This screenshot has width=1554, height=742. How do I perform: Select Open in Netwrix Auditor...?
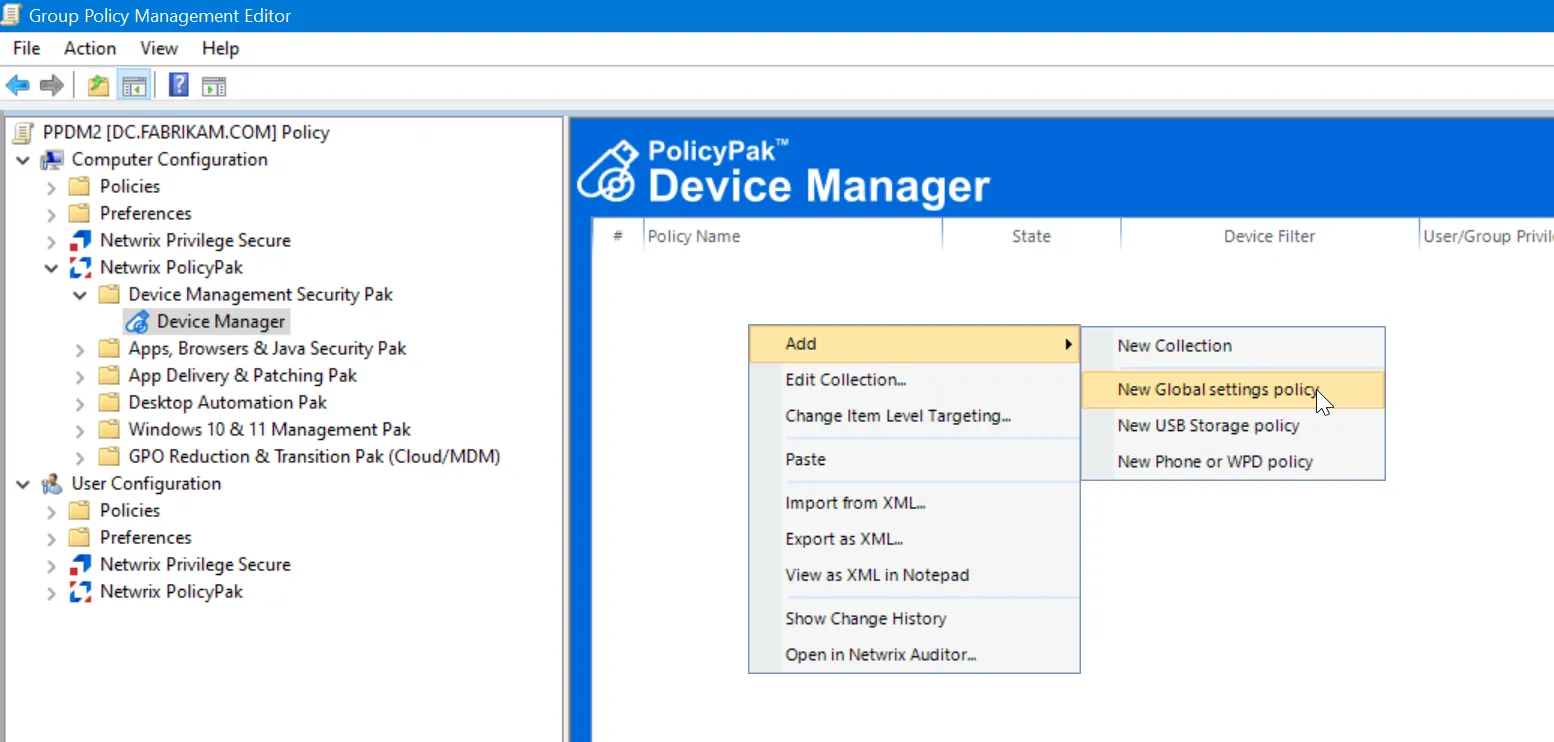(914, 655)
